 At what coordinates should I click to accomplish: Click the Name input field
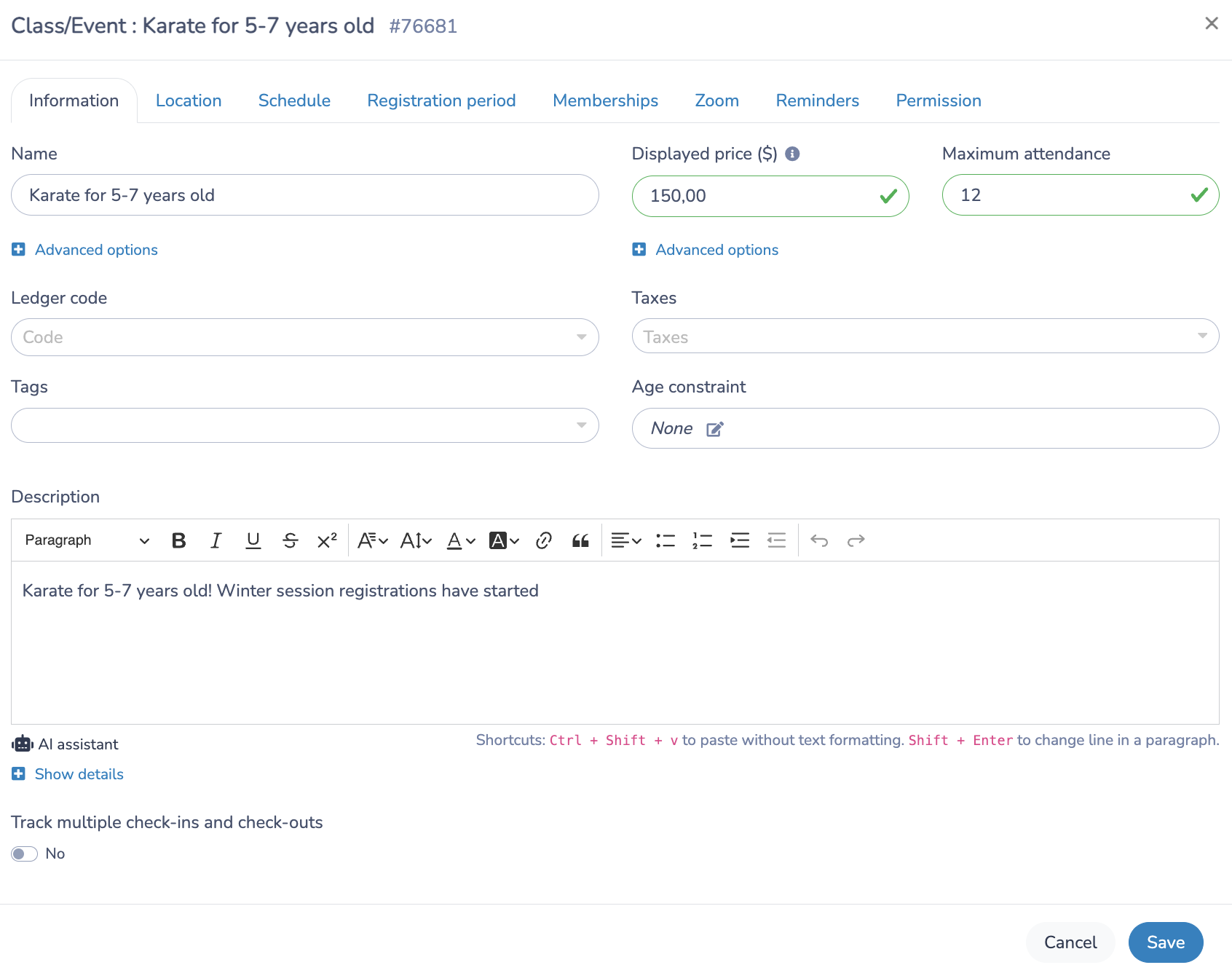[305, 195]
